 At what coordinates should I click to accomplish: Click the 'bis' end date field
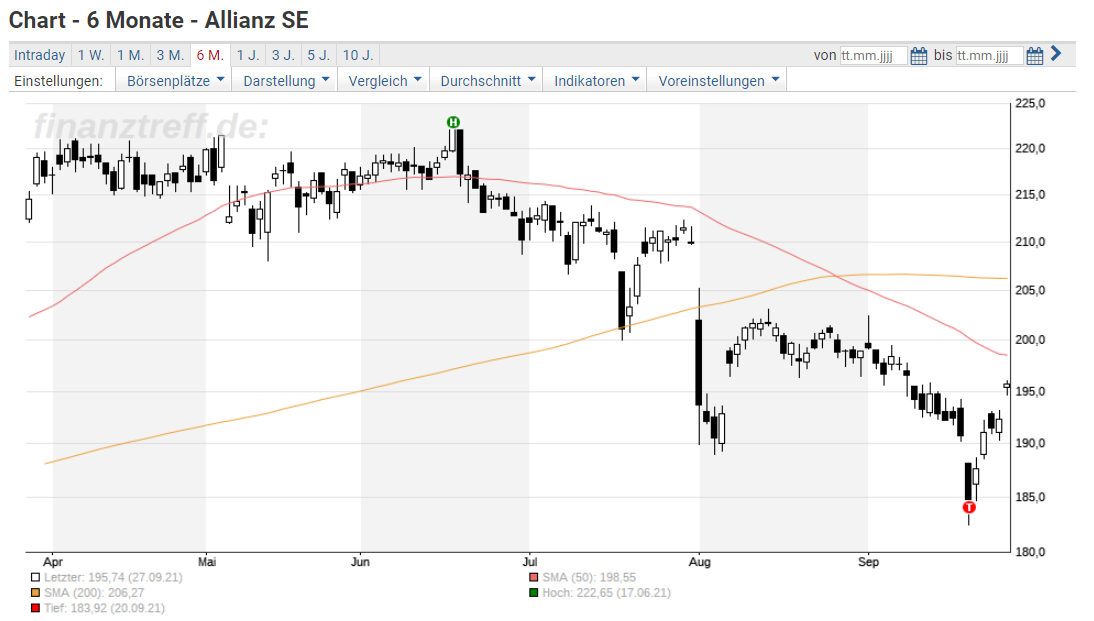(989, 56)
